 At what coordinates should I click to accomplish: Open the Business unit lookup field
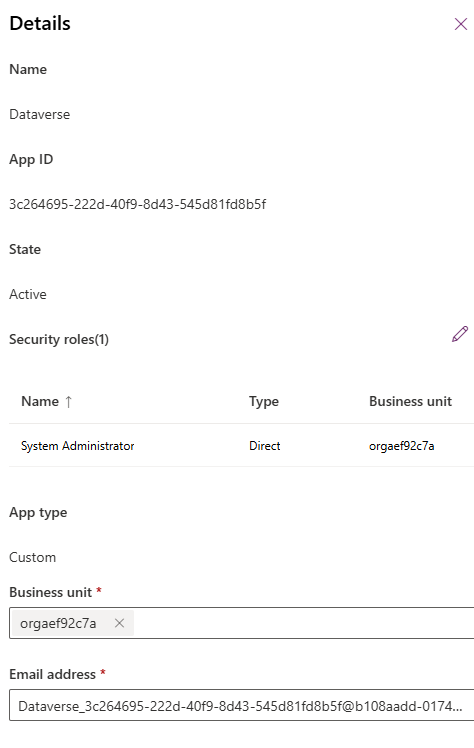(x=305, y=623)
